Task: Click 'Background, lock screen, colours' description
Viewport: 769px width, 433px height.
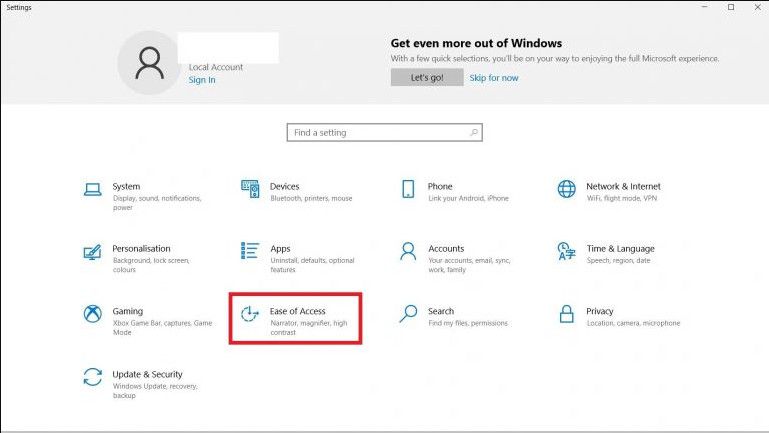Action: tap(151, 265)
